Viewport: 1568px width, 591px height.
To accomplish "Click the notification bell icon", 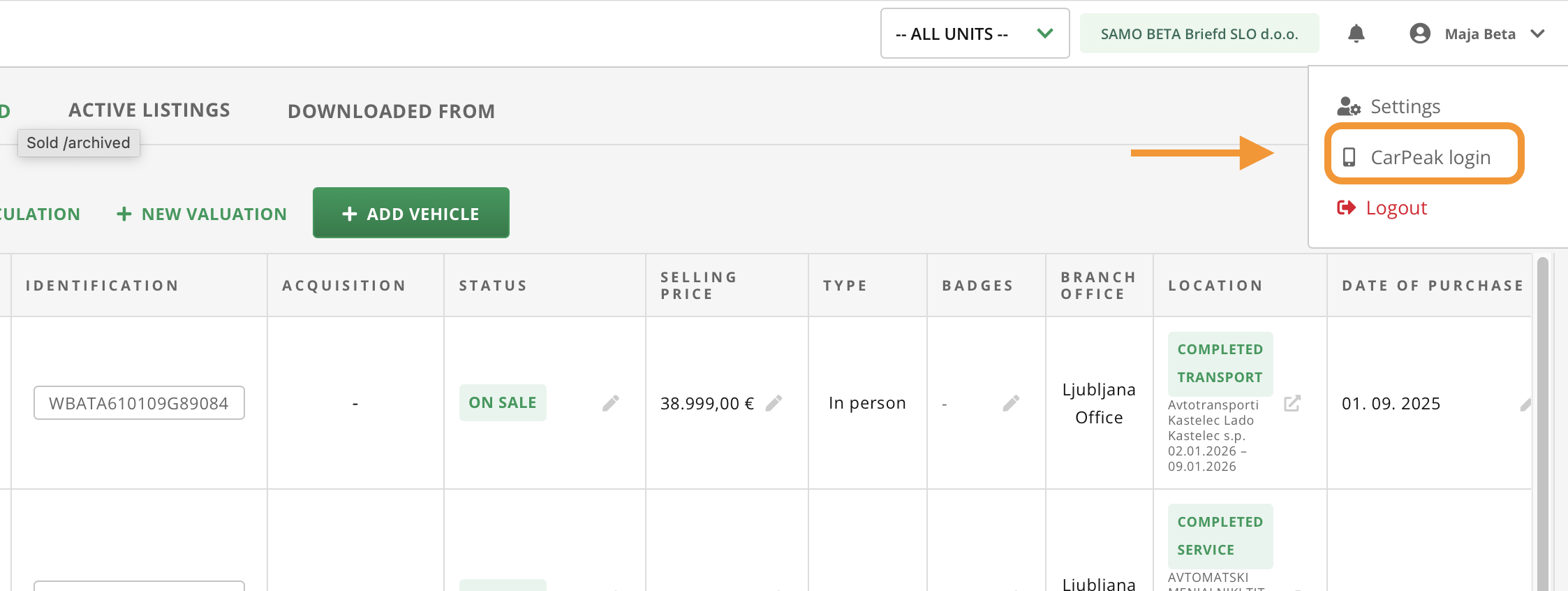I will click(1356, 34).
